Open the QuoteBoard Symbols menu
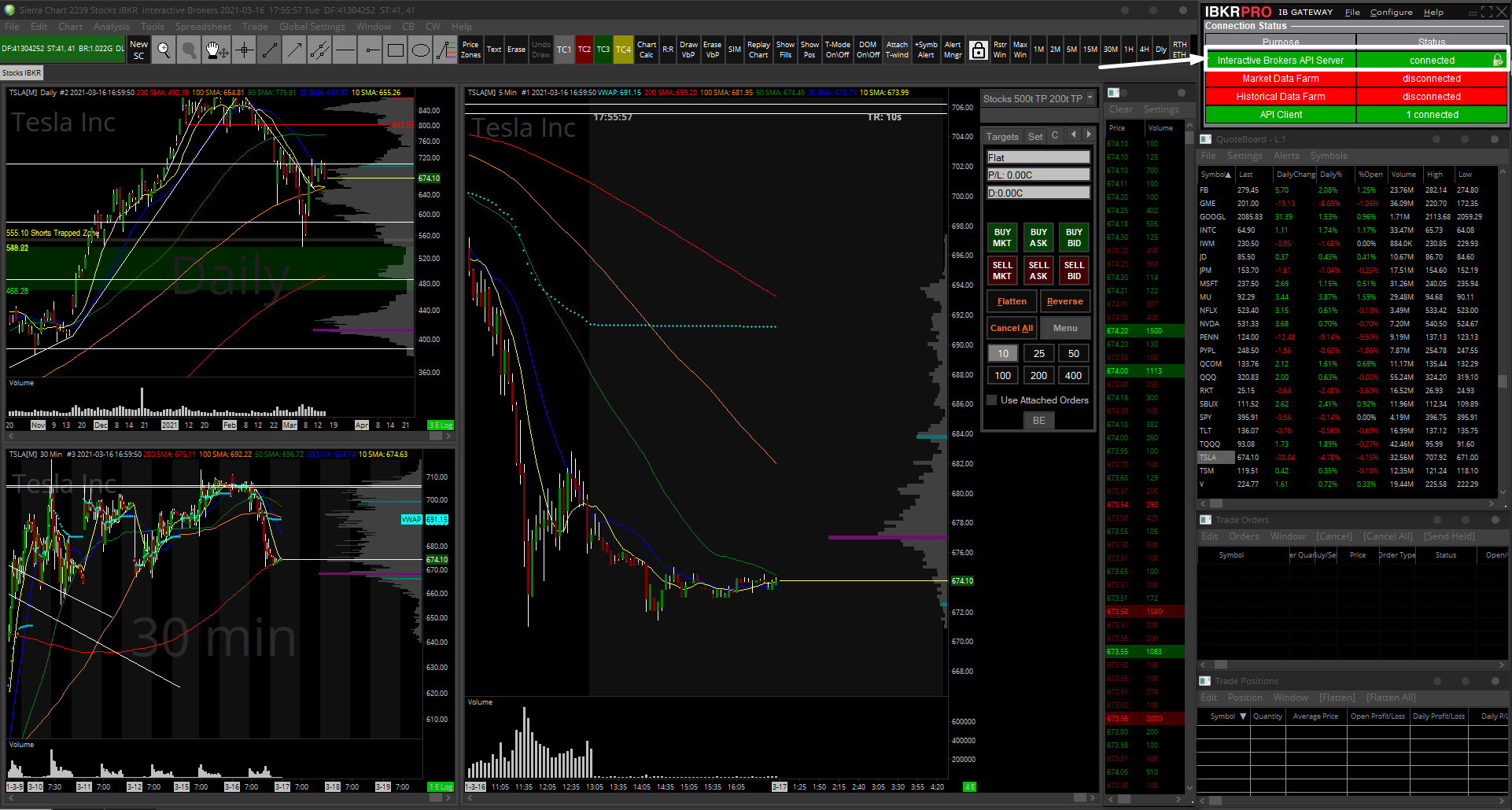Image resolution: width=1512 pixels, height=810 pixels. pyautogui.click(x=1329, y=156)
